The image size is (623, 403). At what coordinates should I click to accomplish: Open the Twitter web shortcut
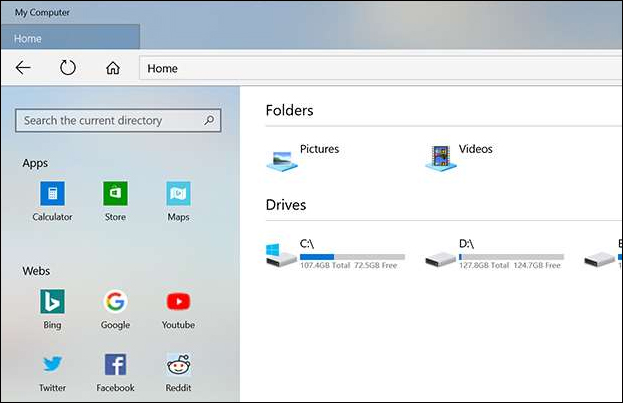pos(52,364)
